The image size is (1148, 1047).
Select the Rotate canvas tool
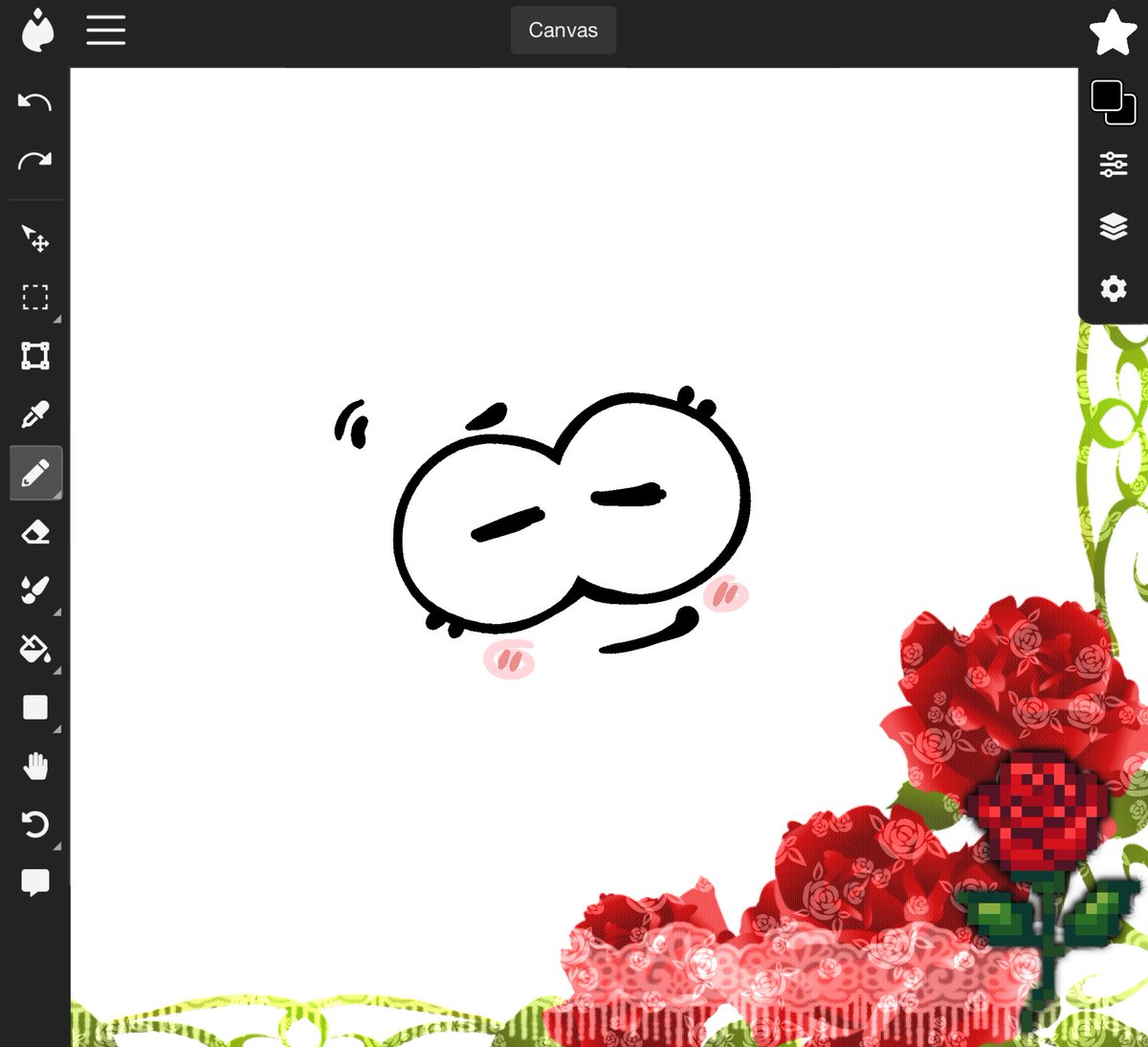[x=35, y=824]
